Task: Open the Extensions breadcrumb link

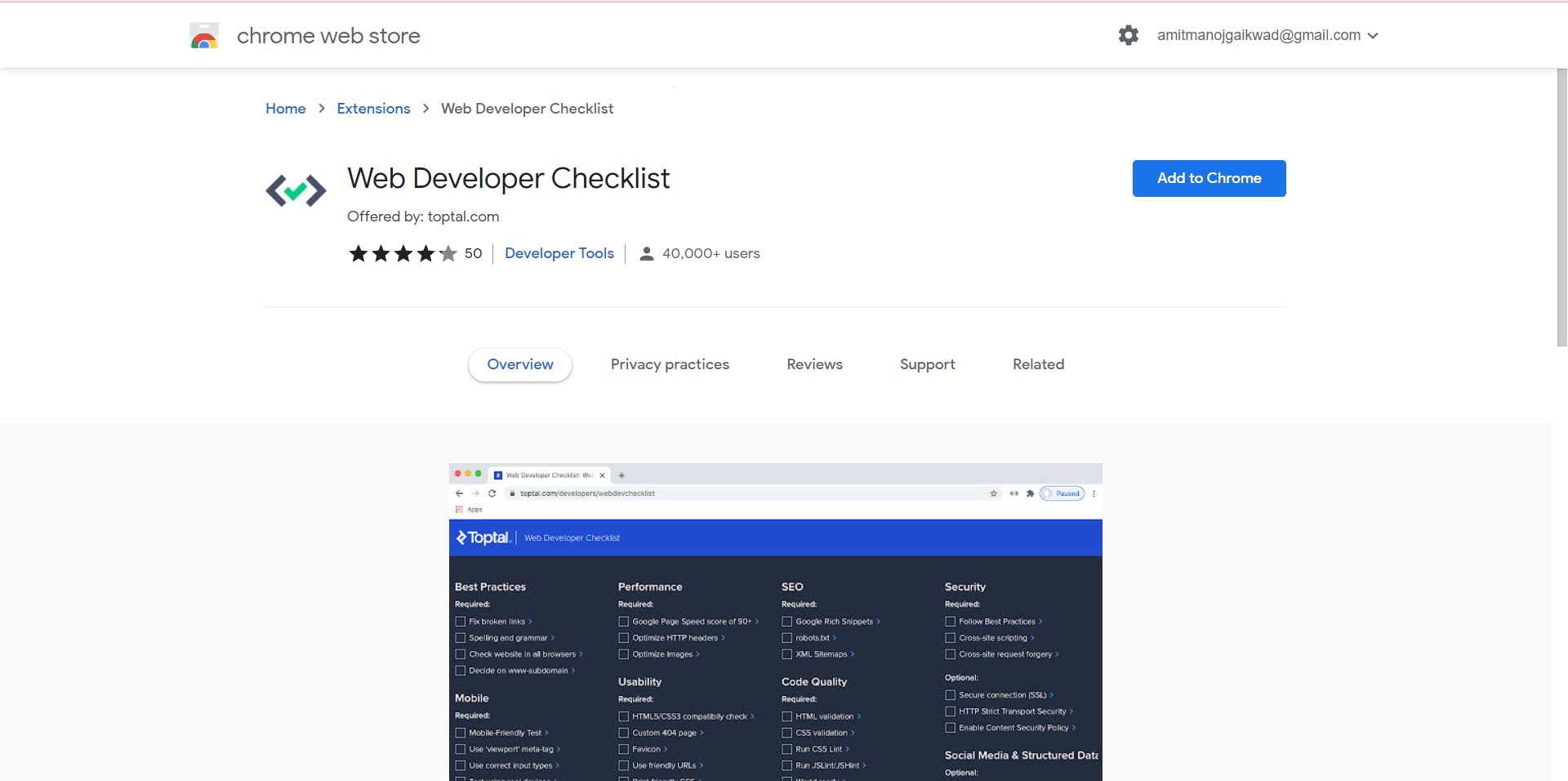Action: 373,109
